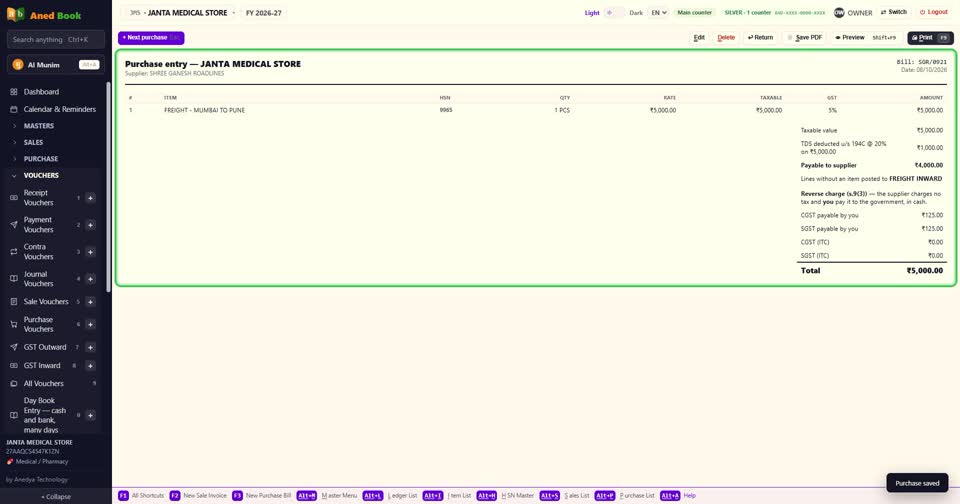Add a new Day Book Entry with plus
The height and width of the screenshot is (504, 960).
[90, 415]
